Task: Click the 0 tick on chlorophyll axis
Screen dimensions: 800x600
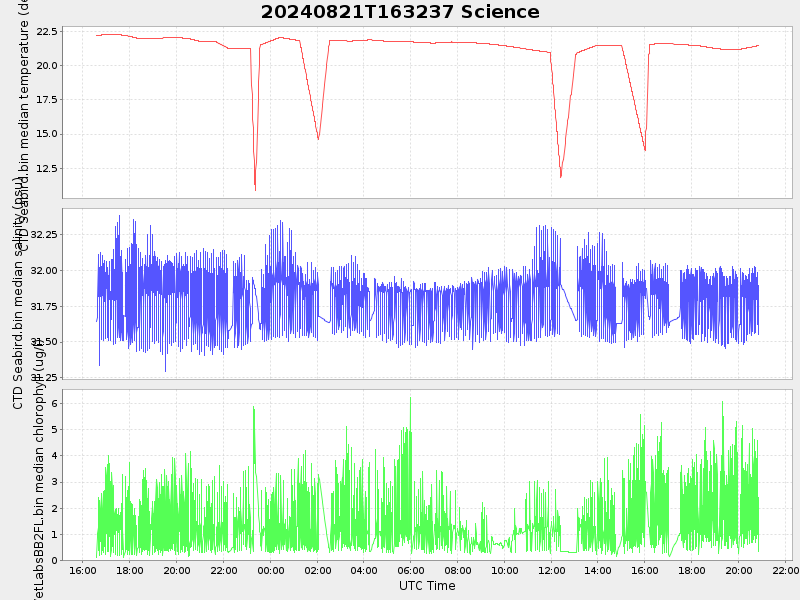Action: click(x=55, y=561)
